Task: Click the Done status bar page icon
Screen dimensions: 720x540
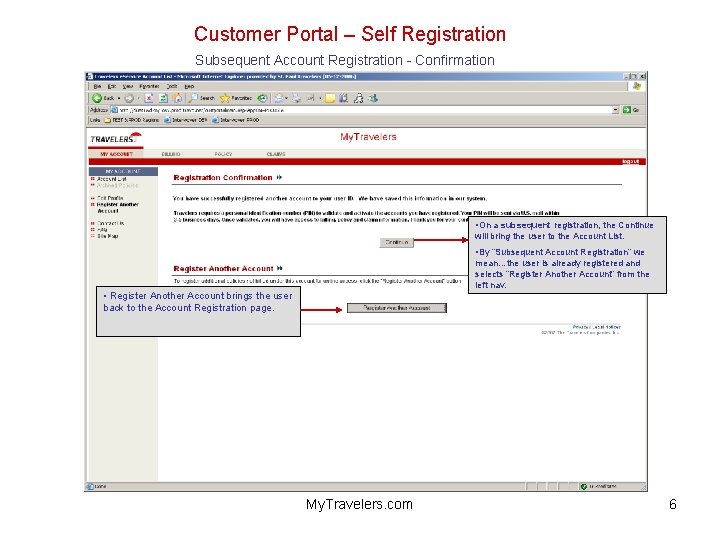Action: coord(90,487)
